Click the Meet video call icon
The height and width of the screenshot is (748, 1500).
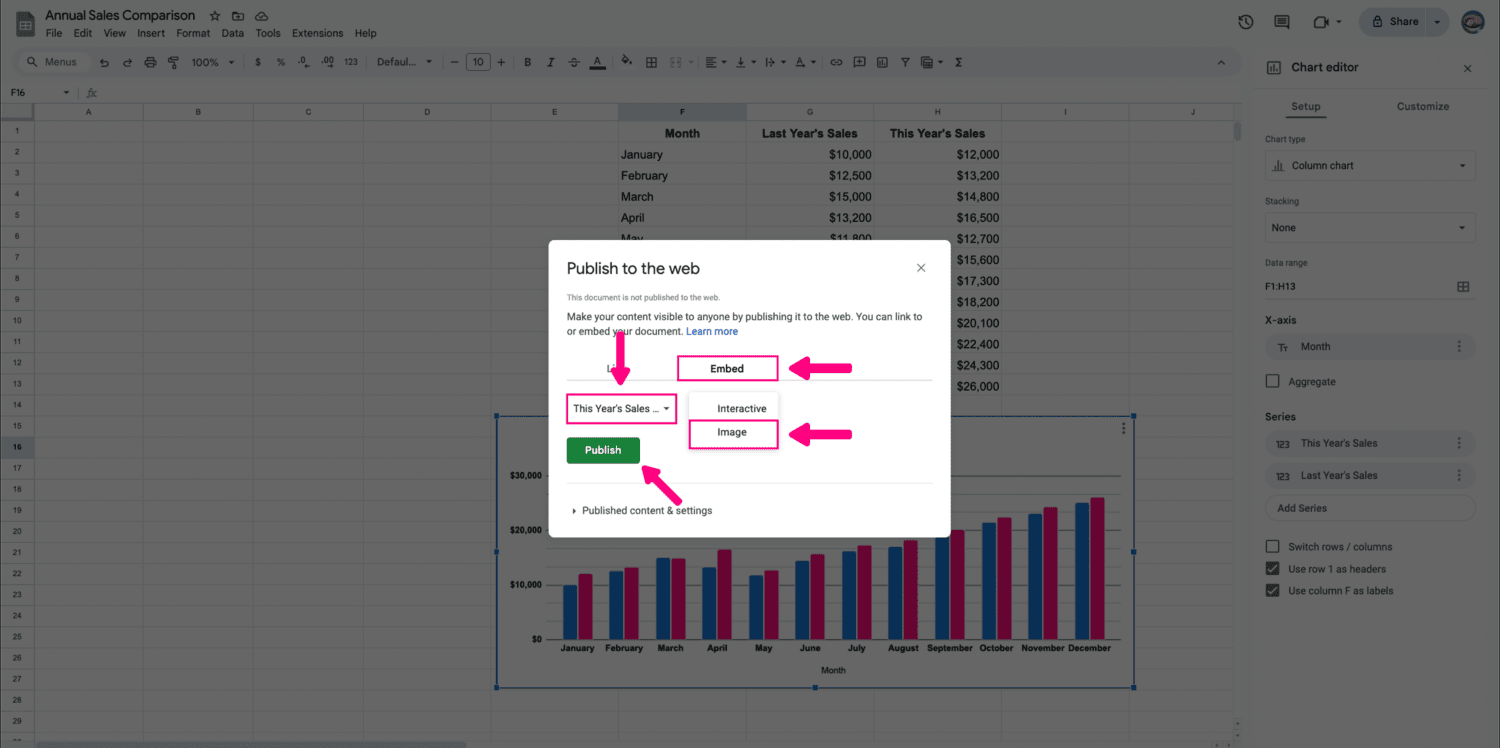[1321, 21]
